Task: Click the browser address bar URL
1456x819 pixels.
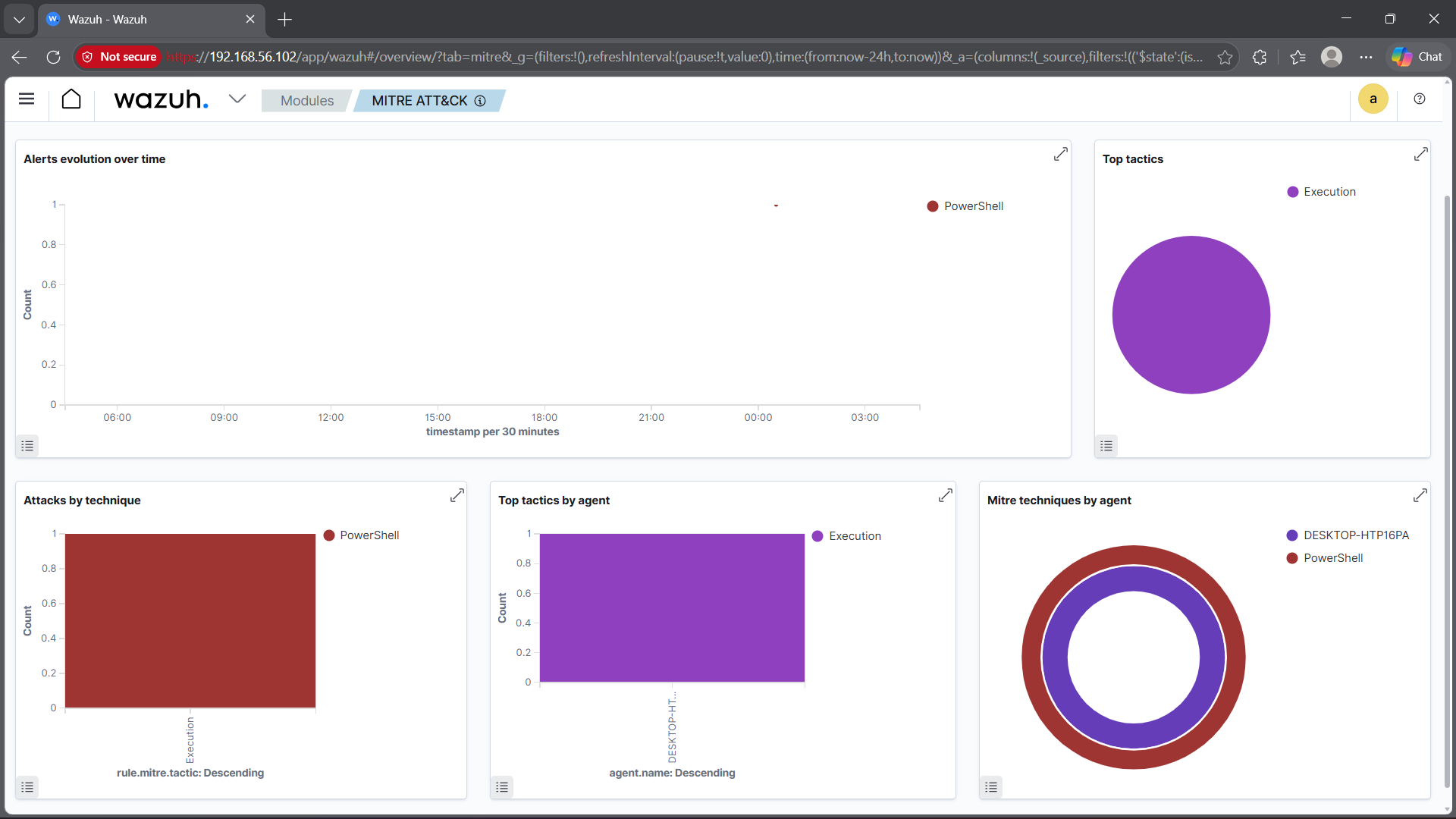Action: click(684, 57)
